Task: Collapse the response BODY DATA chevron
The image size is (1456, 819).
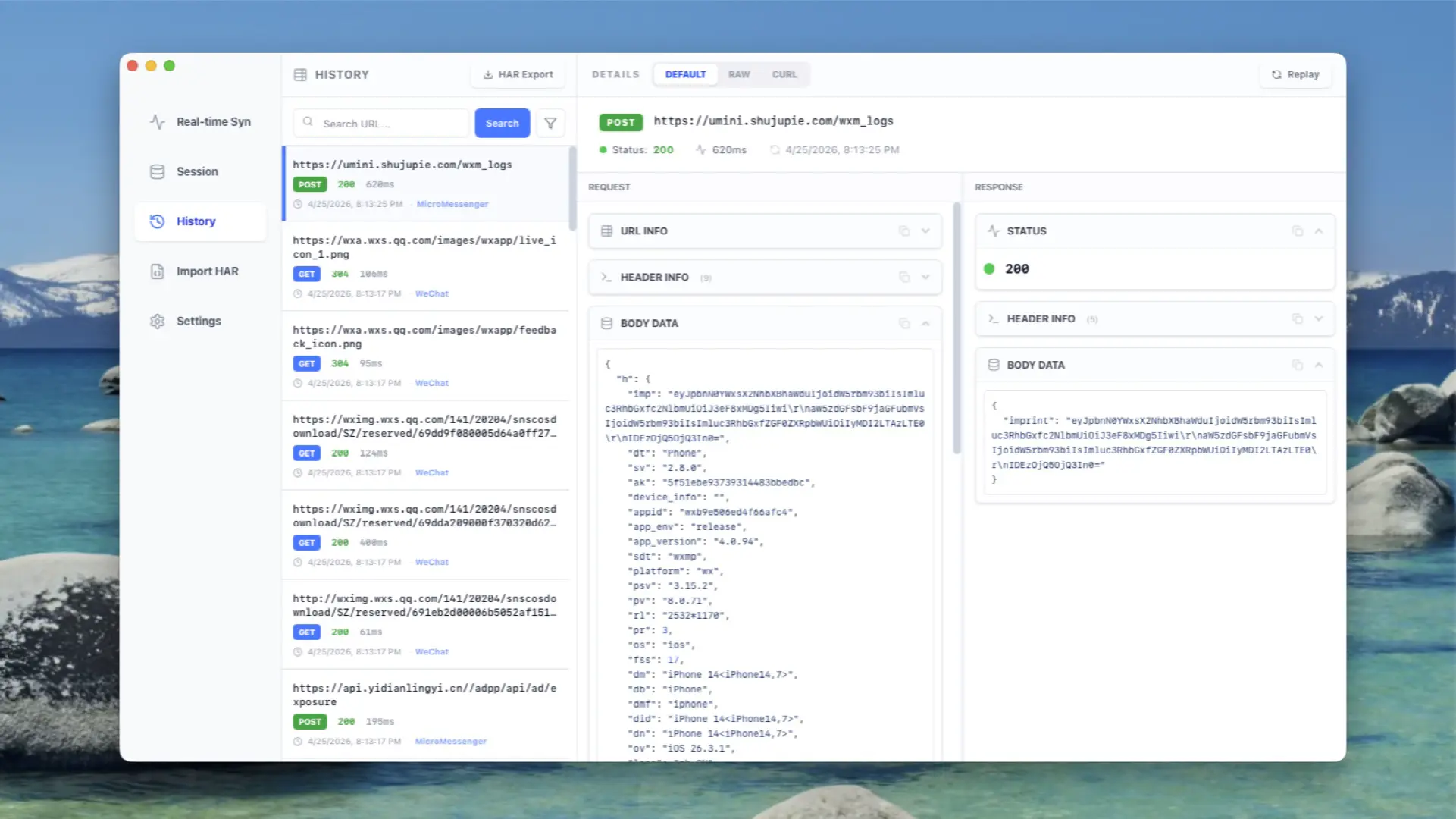Action: click(1319, 366)
